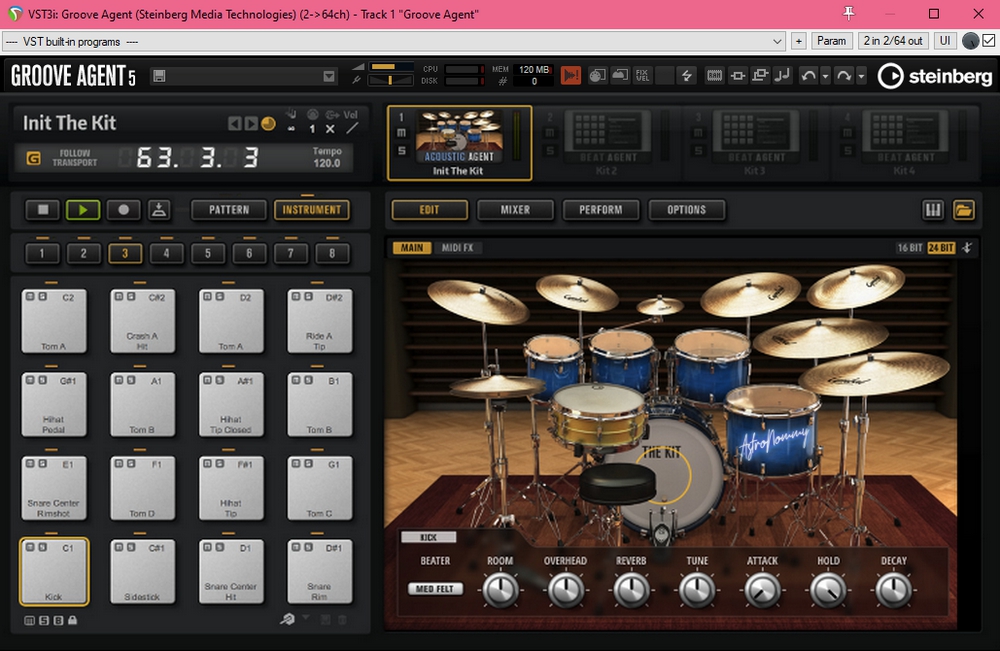This screenshot has height=651, width=1000.
Task: Click the UI button in host bar
Action: pyautogui.click(x=945, y=41)
